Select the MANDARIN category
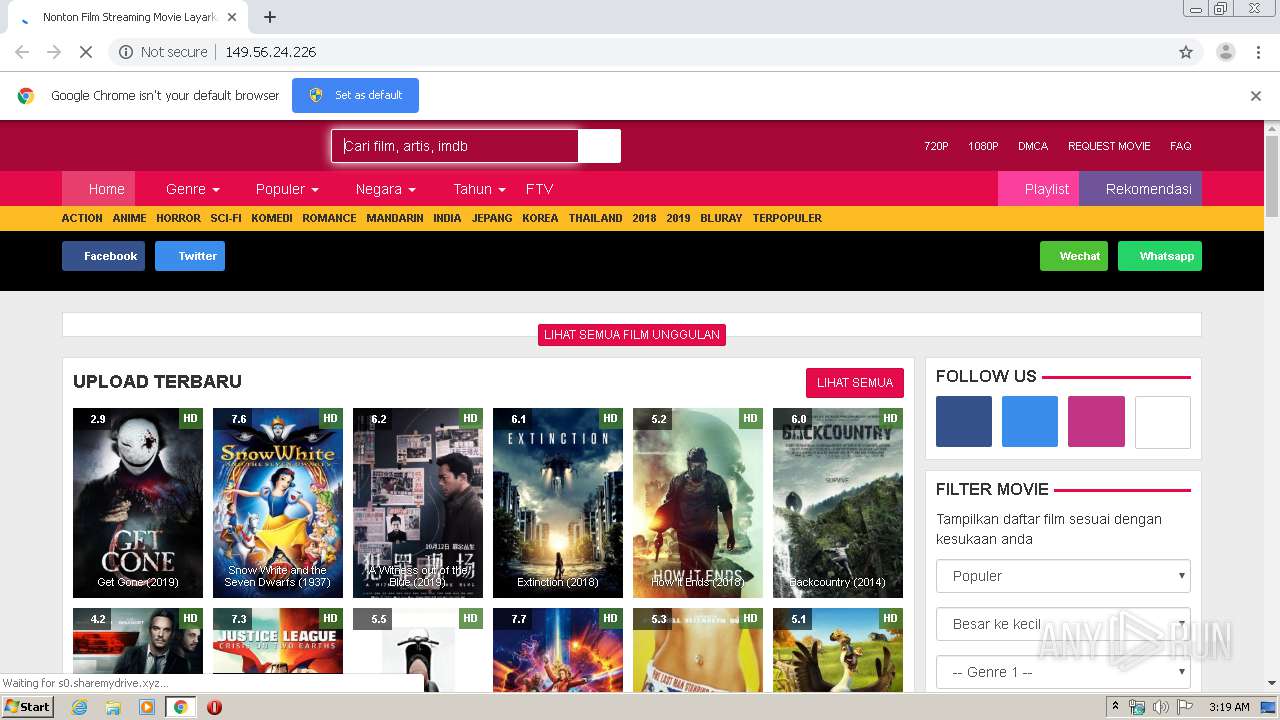The width and height of the screenshot is (1280, 720). click(x=395, y=218)
